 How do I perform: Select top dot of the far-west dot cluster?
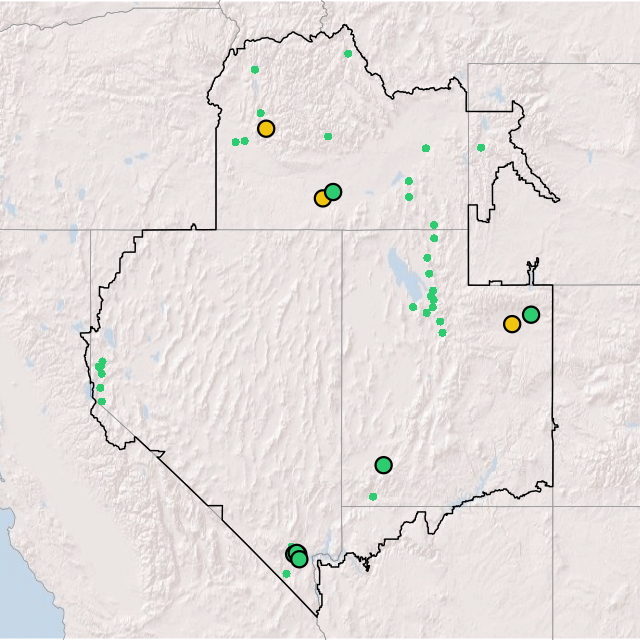(x=102, y=361)
